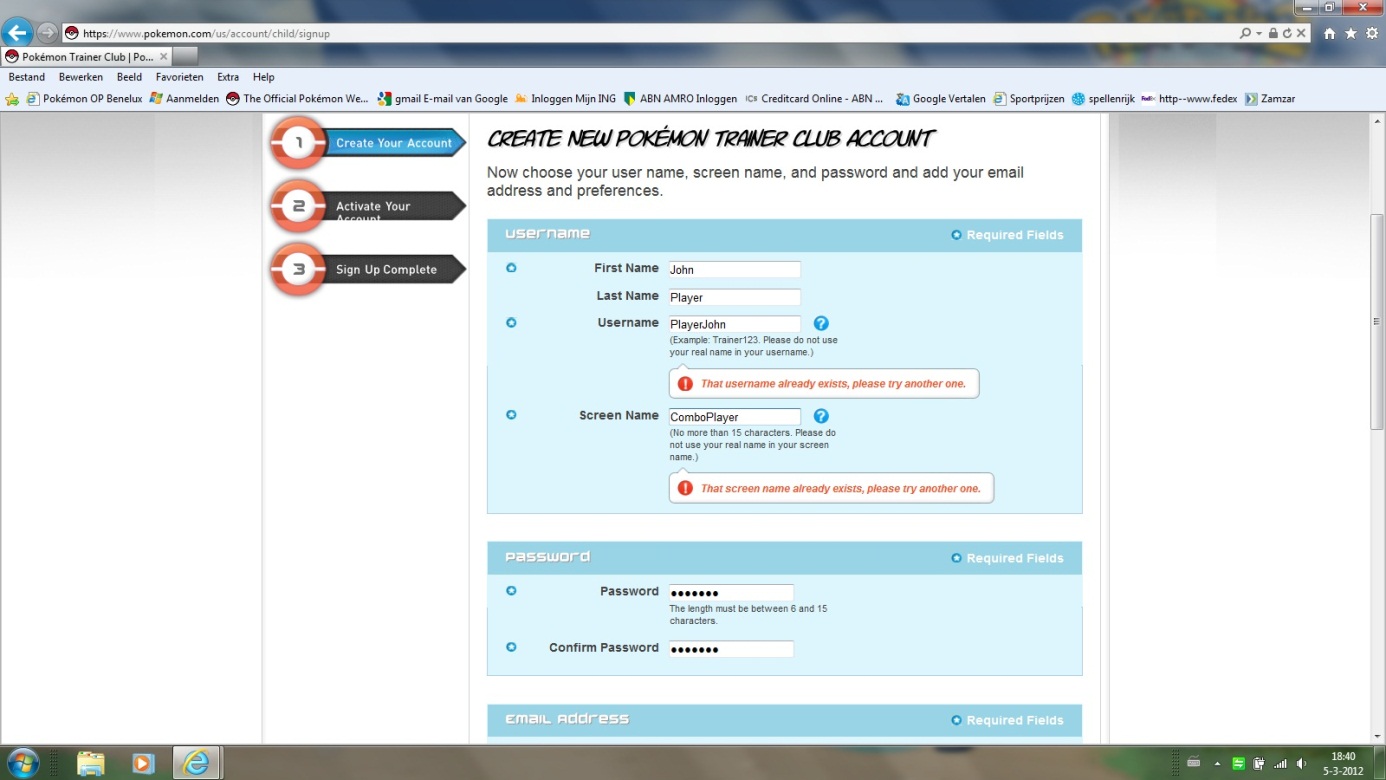Click the battery power tray icon
Image resolution: width=1386 pixels, height=780 pixels.
pos(1259,764)
